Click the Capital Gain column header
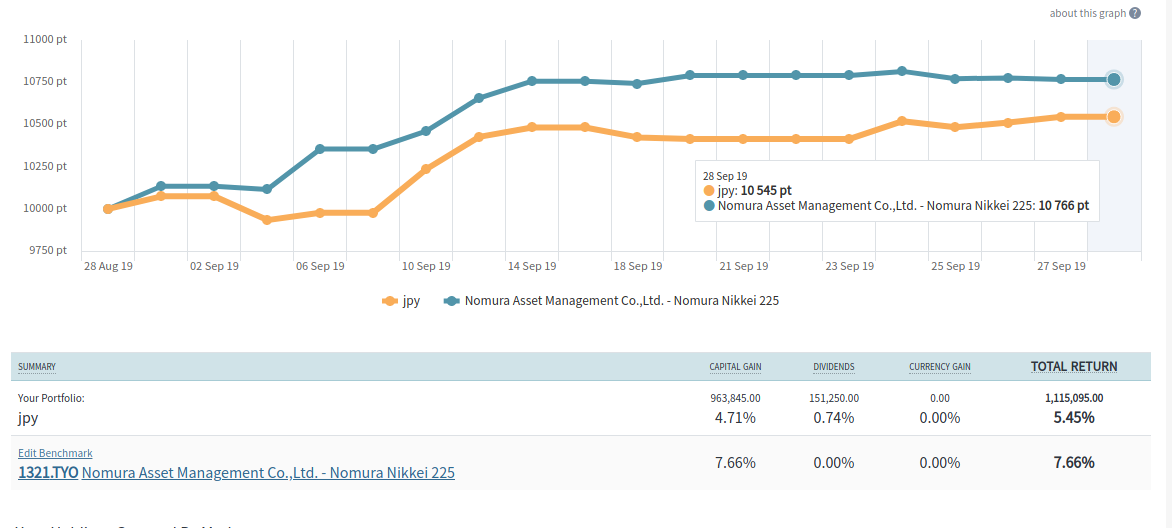1172x528 pixels. [735, 367]
